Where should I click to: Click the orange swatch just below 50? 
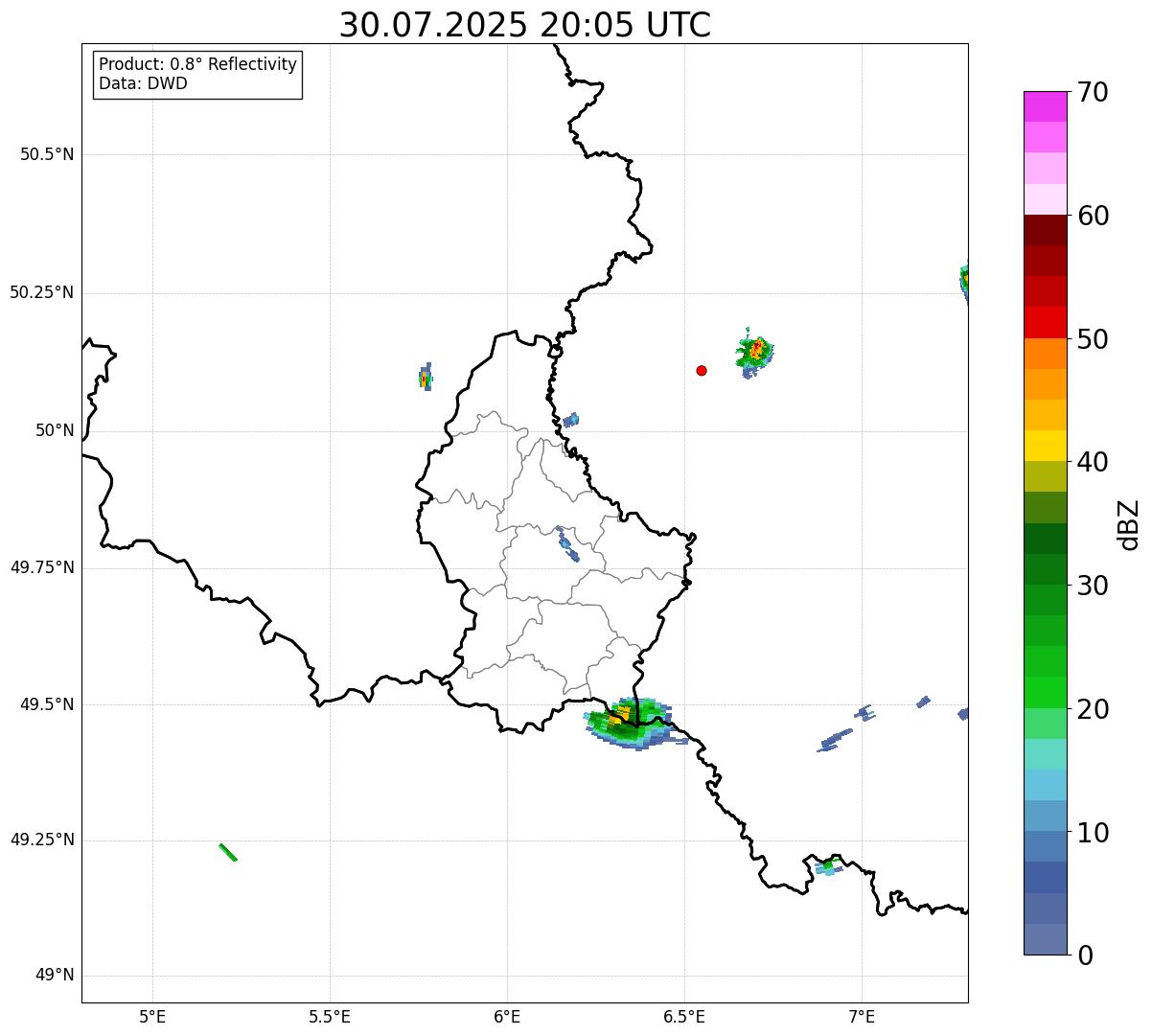[1046, 354]
